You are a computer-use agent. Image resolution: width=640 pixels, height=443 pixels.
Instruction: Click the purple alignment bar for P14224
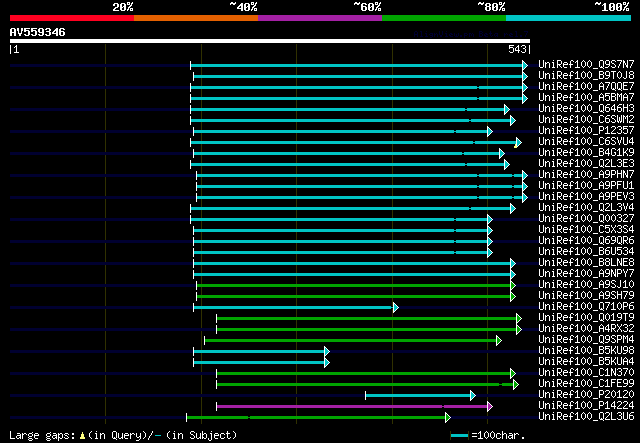pyautogui.click(x=352, y=406)
